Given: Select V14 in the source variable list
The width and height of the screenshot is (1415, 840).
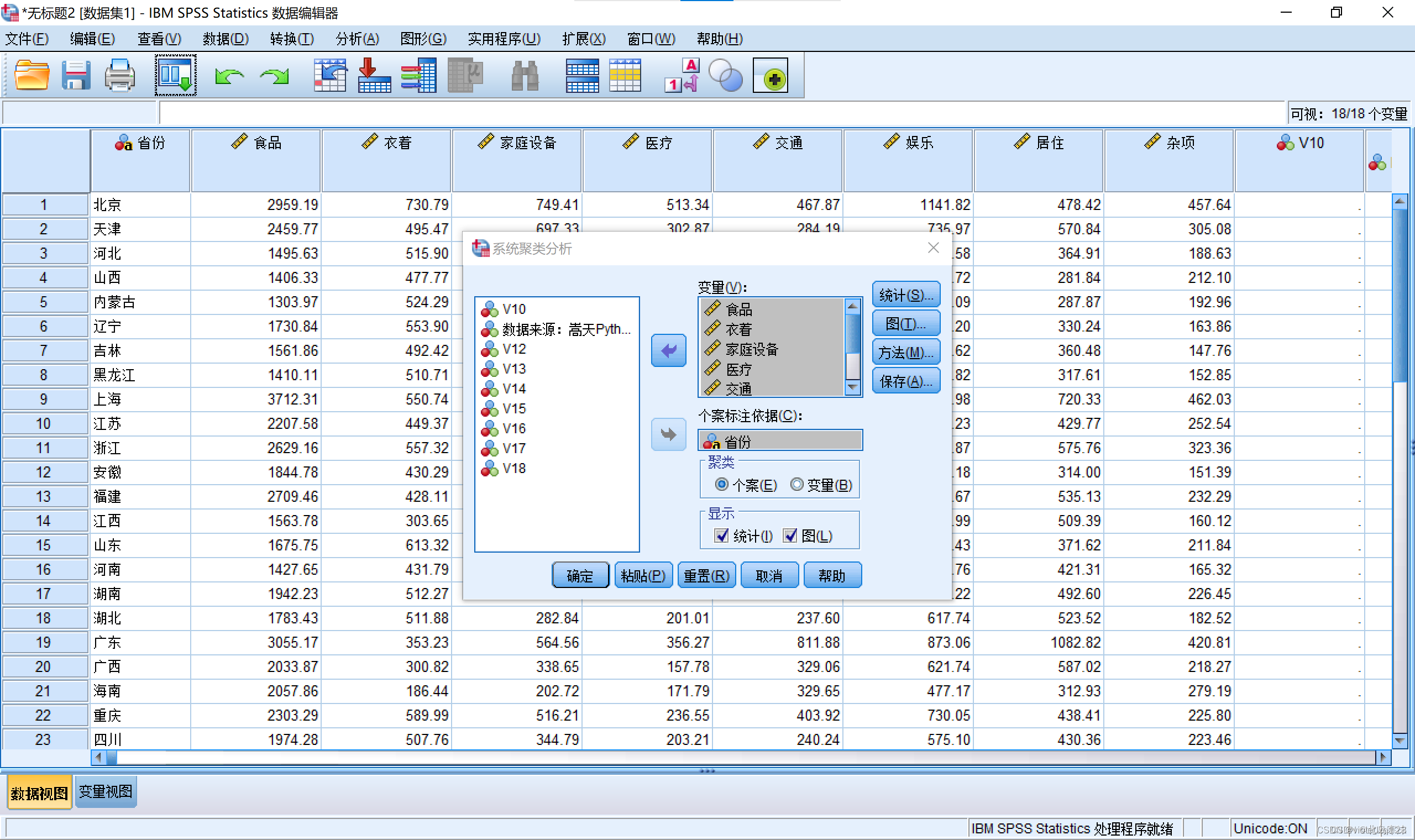Looking at the screenshot, I should (x=514, y=389).
